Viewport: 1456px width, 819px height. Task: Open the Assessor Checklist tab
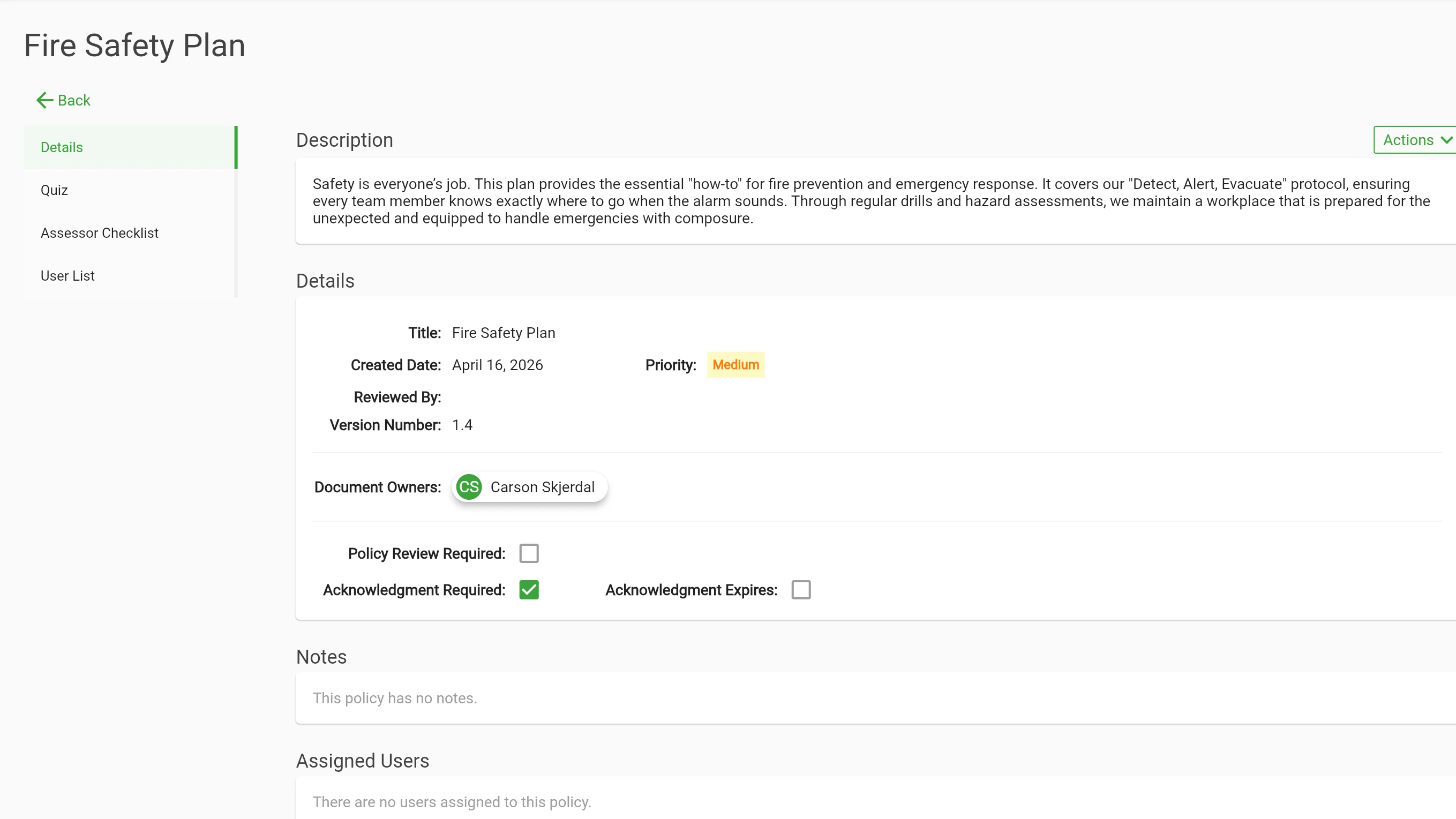[x=100, y=232]
